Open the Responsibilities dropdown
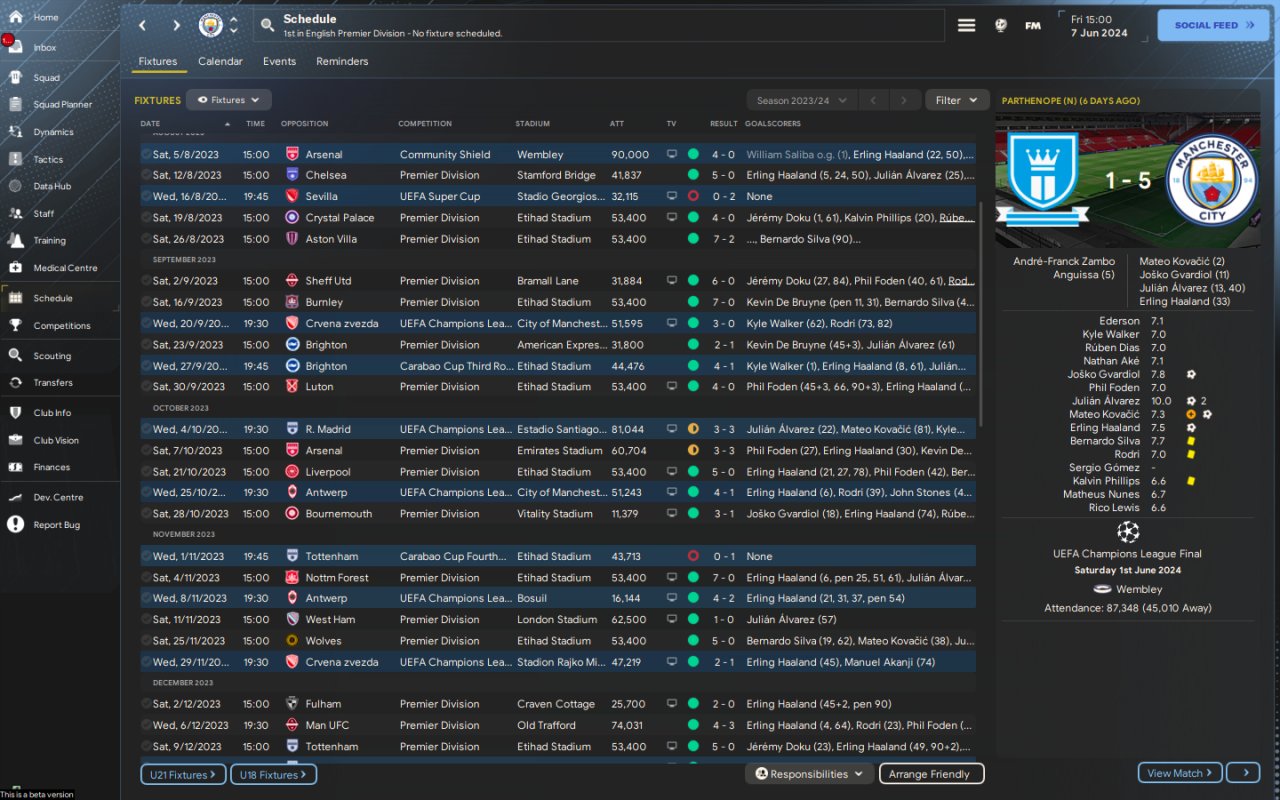This screenshot has width=1280, height=800. point(809,774)
